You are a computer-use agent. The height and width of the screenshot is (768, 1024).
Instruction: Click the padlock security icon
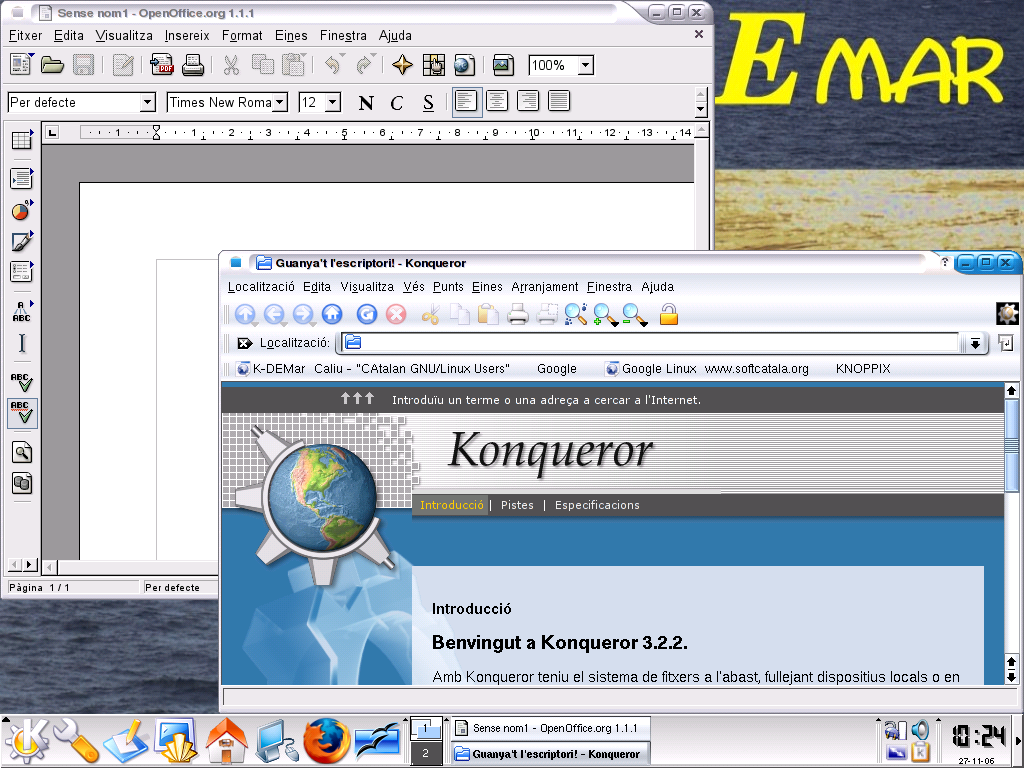click(669, 315)
